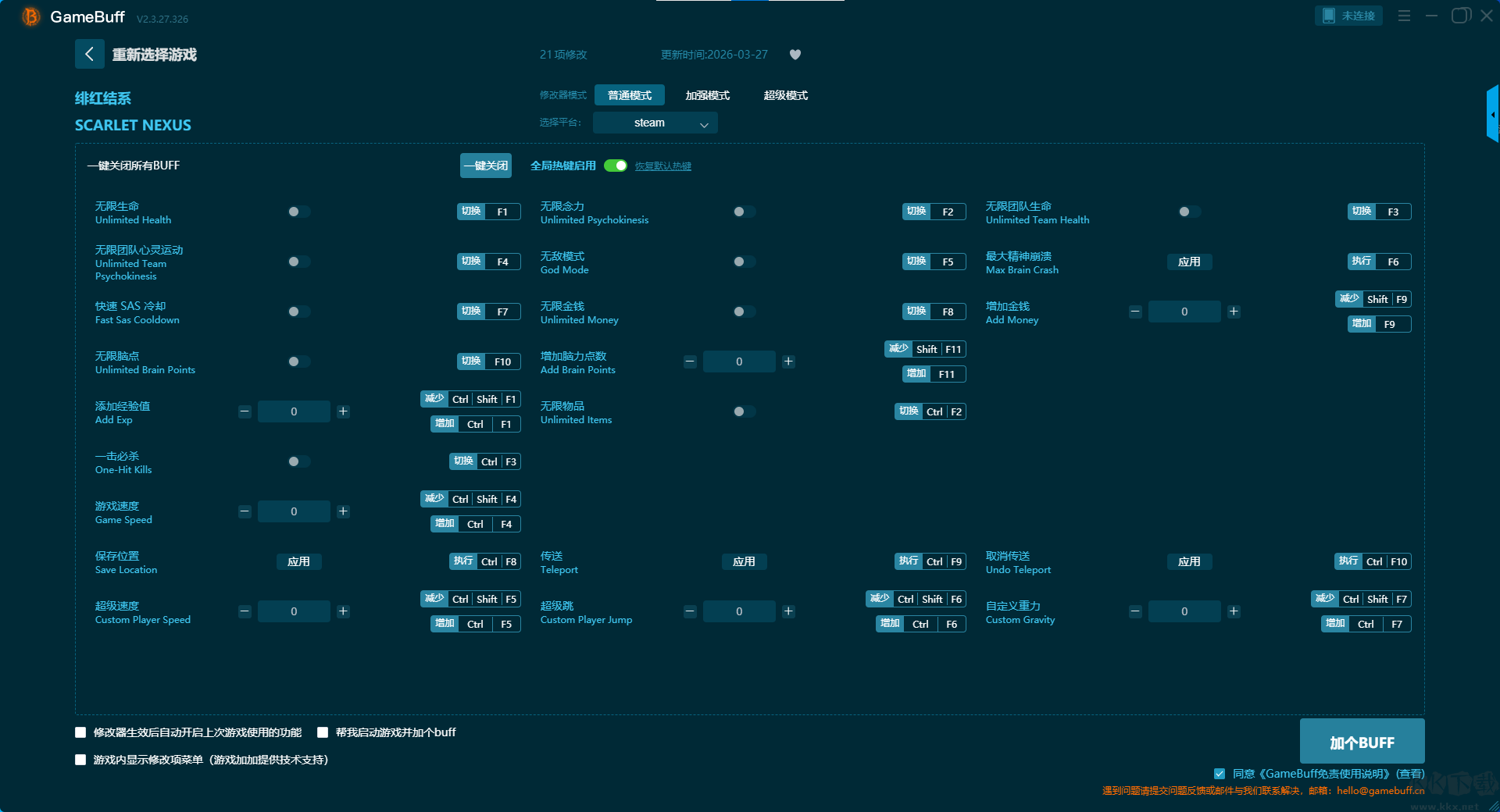
Task: Click the Add Money value field
Action: tap(1184, 312)
